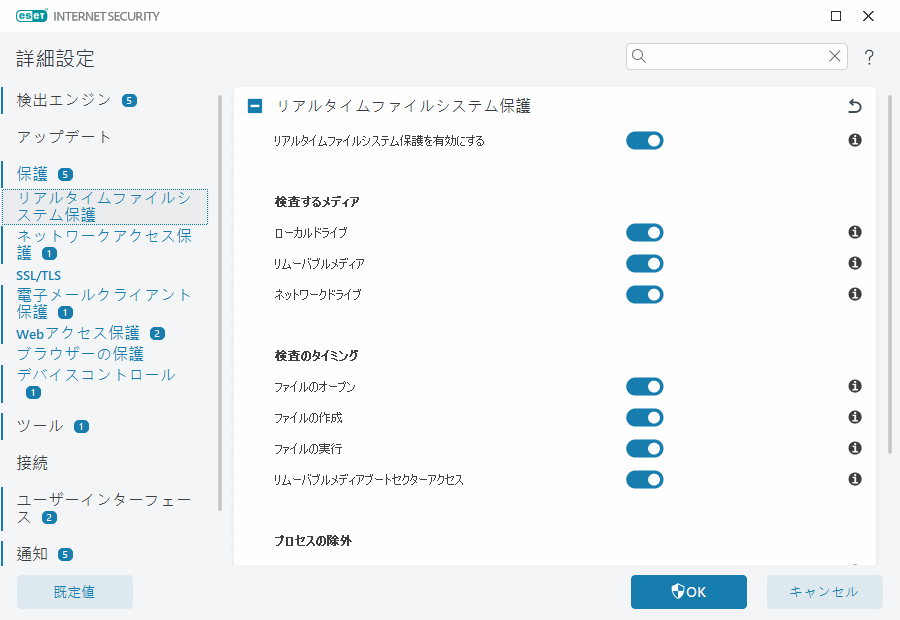
Task: Clear the search field with the X icon
Action: point(835,57)
